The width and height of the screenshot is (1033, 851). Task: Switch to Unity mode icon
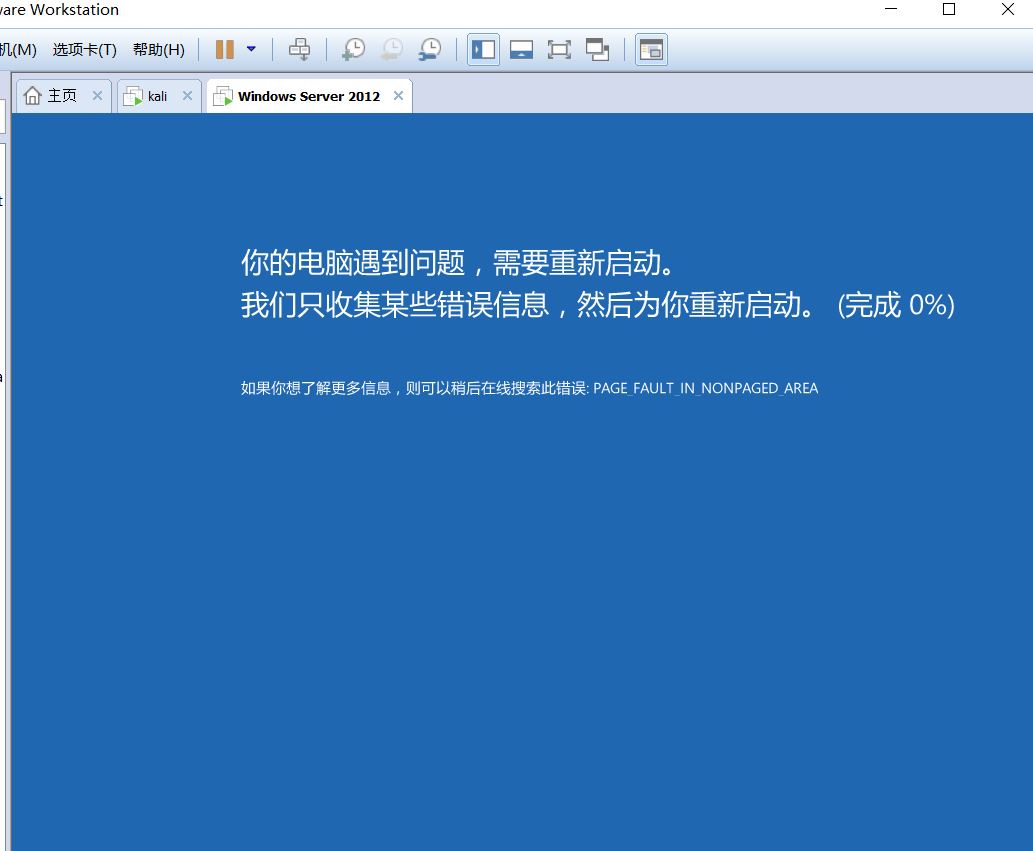[x=598, y=49]
